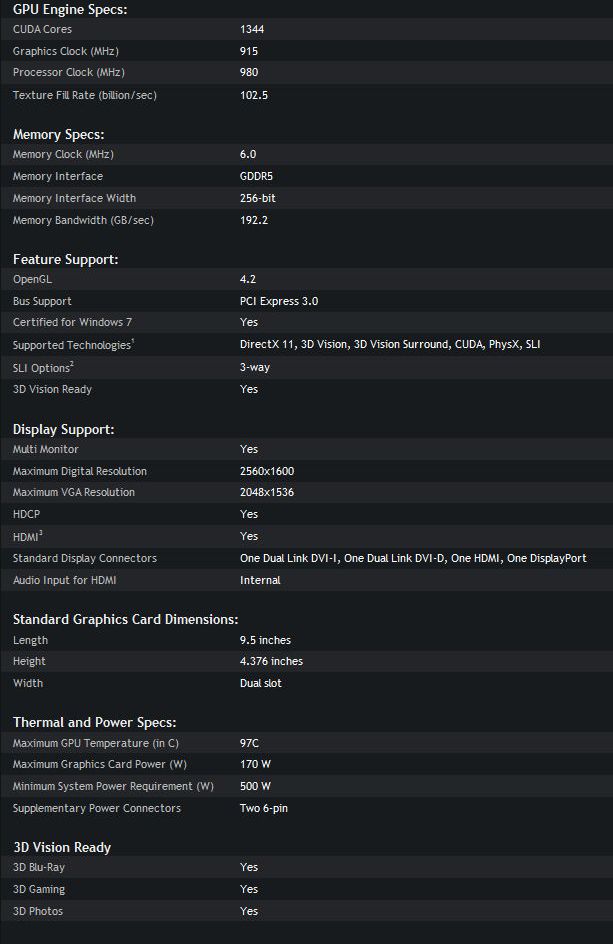Select the Height 4.376 inches value
613x944 pixels.
pyautogui.click(x=271, y=661)
